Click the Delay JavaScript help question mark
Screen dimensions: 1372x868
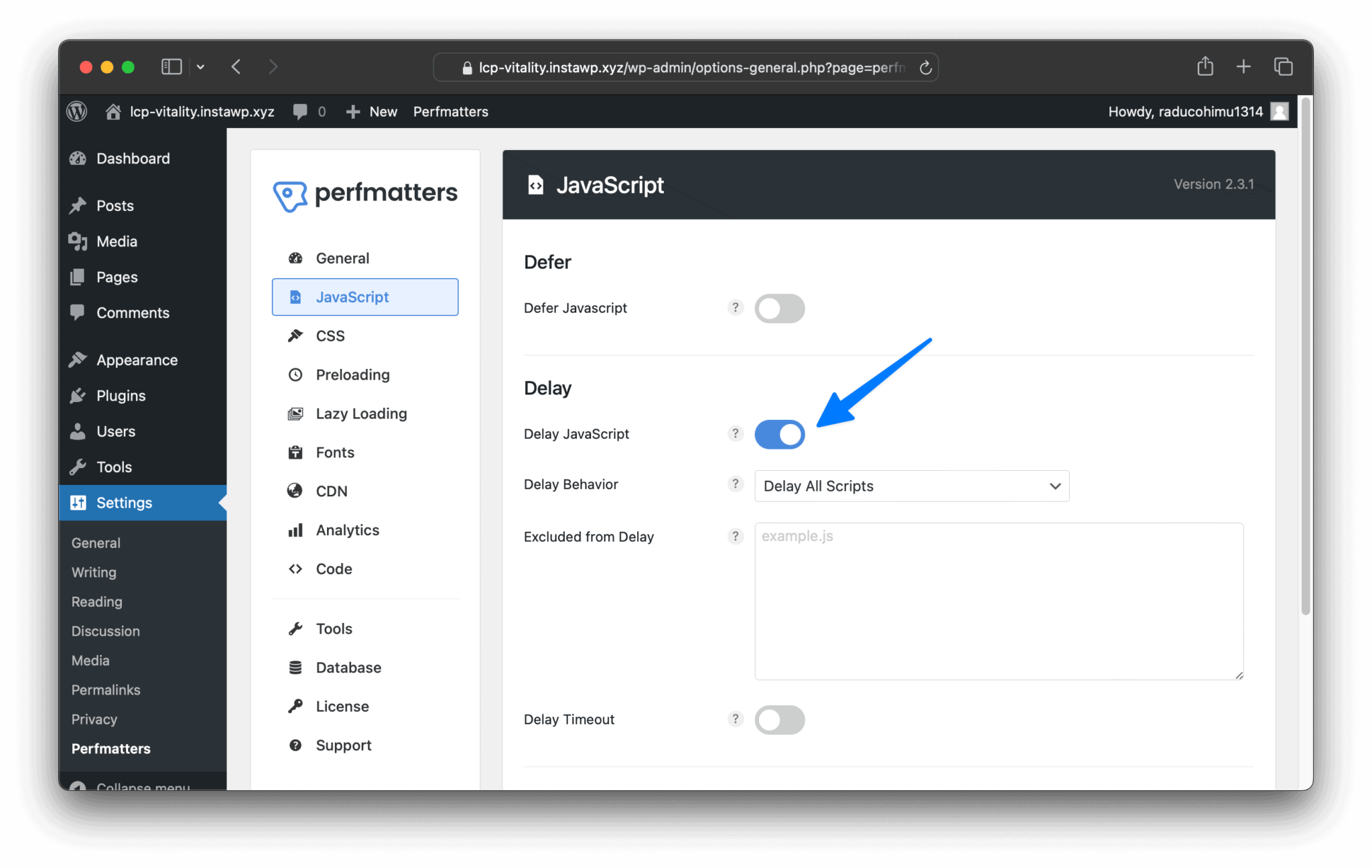pos(735,434)
